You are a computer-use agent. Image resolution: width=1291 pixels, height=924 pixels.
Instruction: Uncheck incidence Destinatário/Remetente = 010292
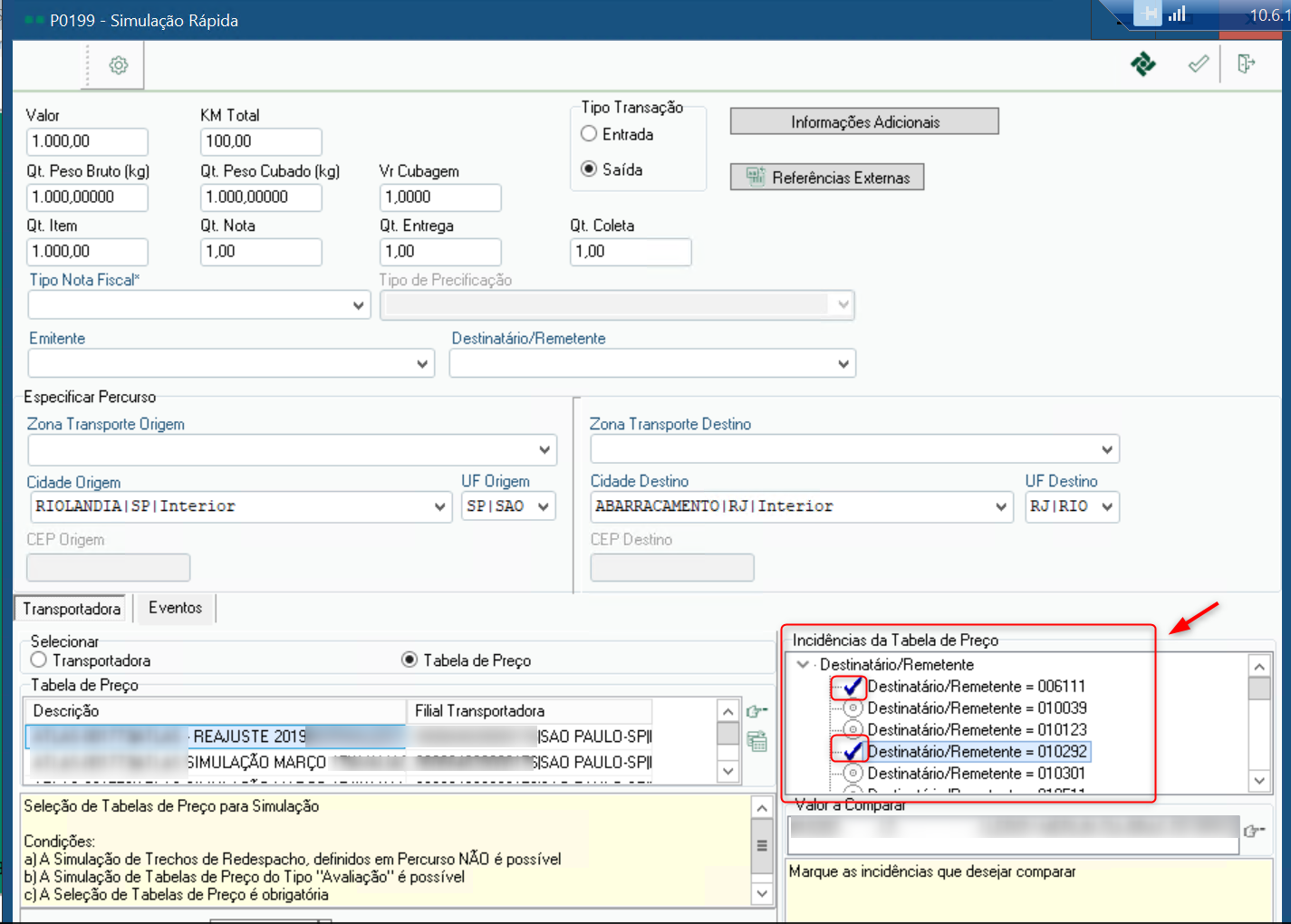pos(853,752)
